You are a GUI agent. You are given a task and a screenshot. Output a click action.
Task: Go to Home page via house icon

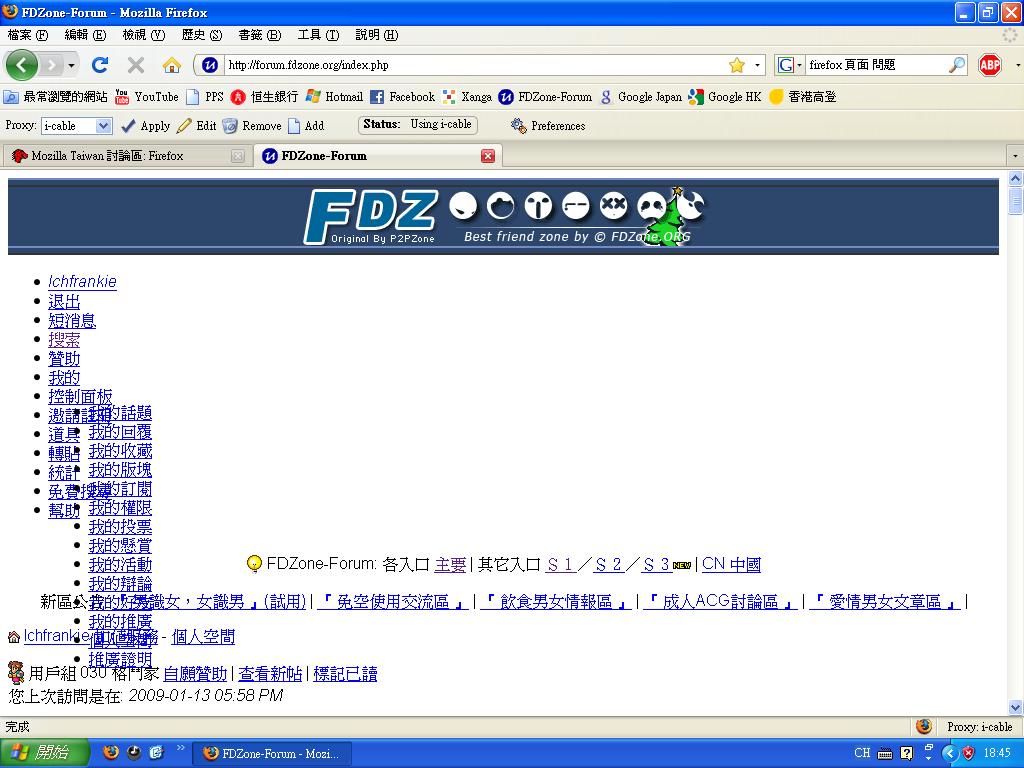pos(172,65)
